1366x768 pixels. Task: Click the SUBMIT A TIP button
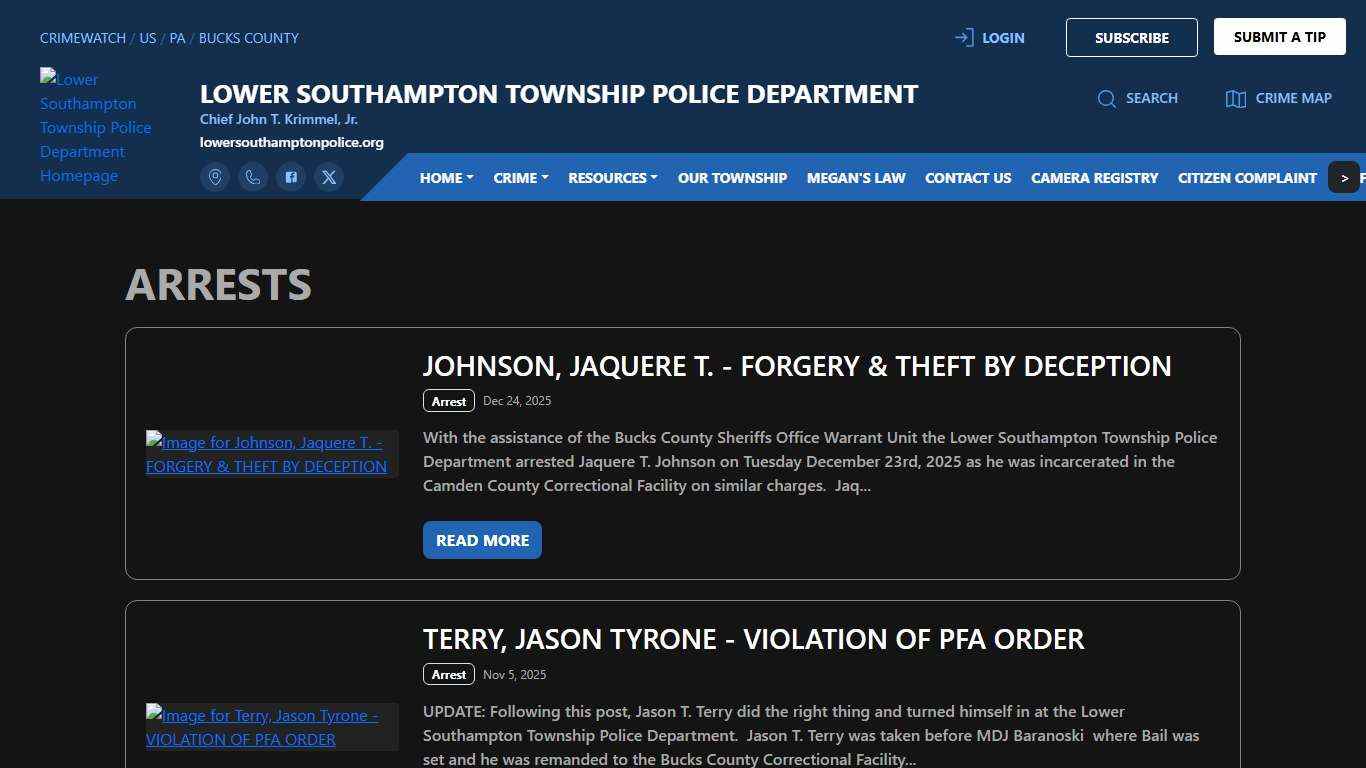point(1279,36)
